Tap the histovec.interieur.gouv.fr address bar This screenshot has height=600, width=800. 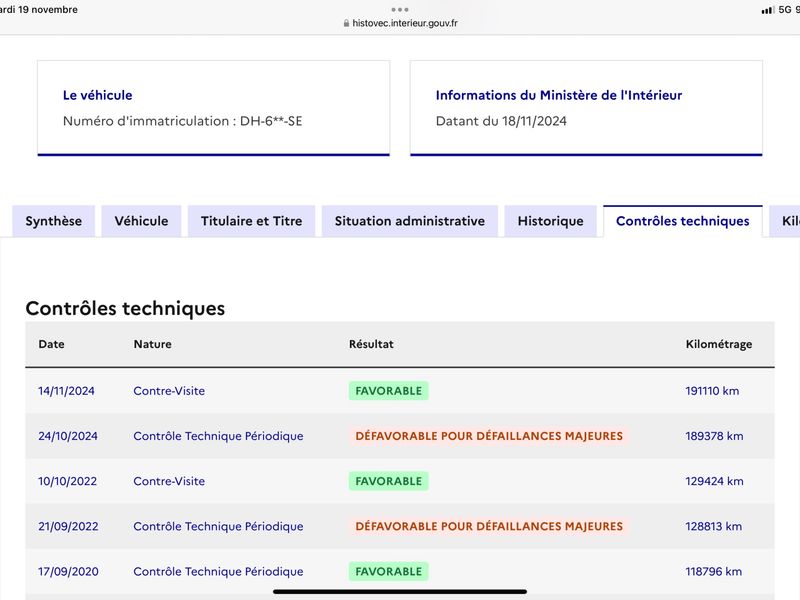point(400,23)
